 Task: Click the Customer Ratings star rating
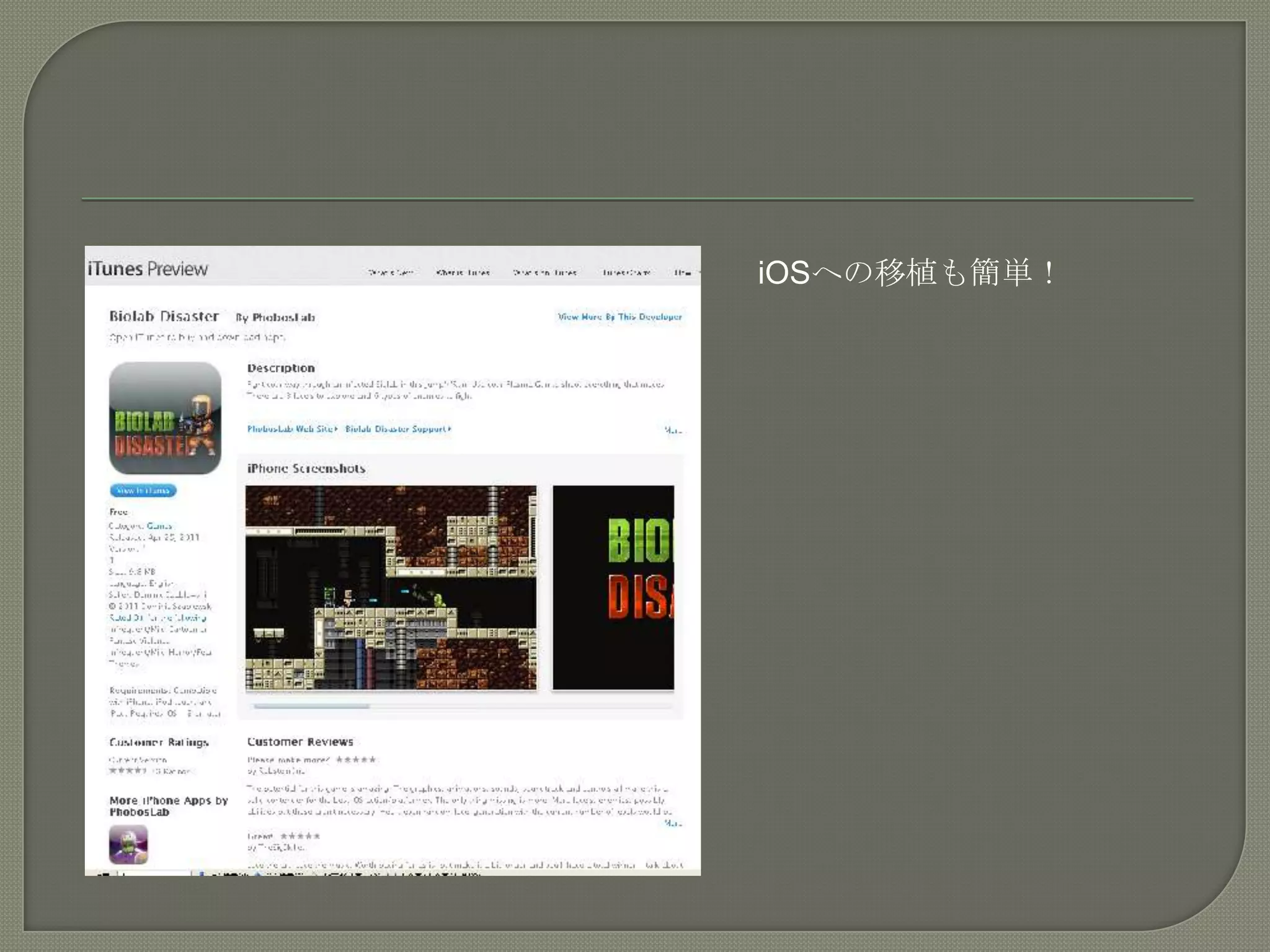(x=127, y=771)
